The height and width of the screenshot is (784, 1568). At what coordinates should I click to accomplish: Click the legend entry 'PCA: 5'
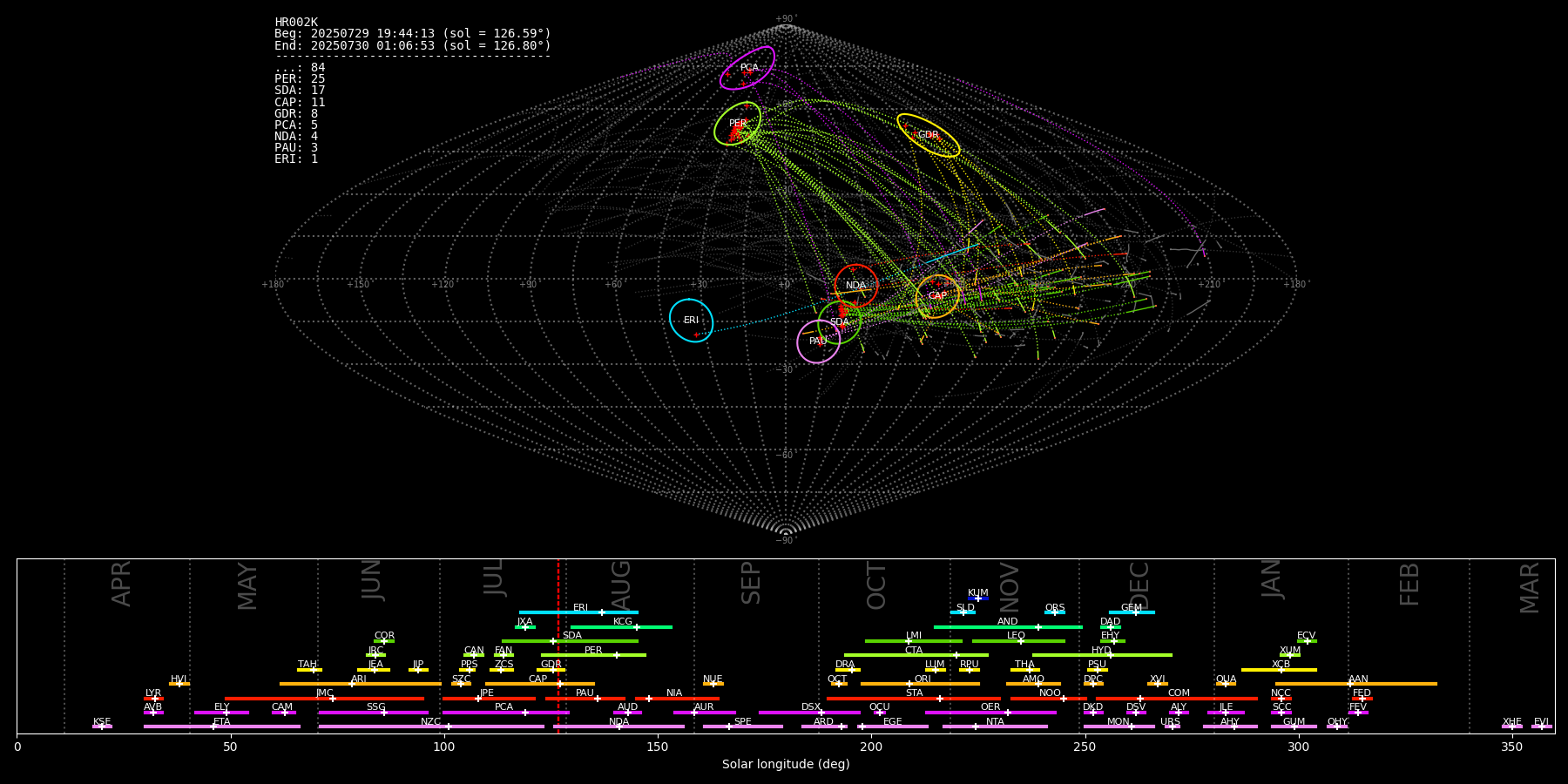pos(296,125)
